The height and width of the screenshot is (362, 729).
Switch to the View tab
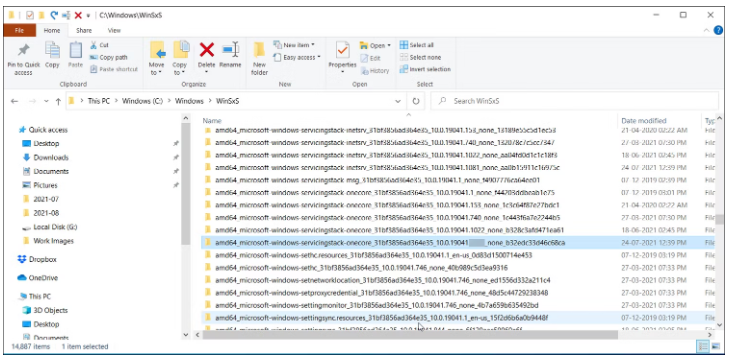click(x=114, y=30)
